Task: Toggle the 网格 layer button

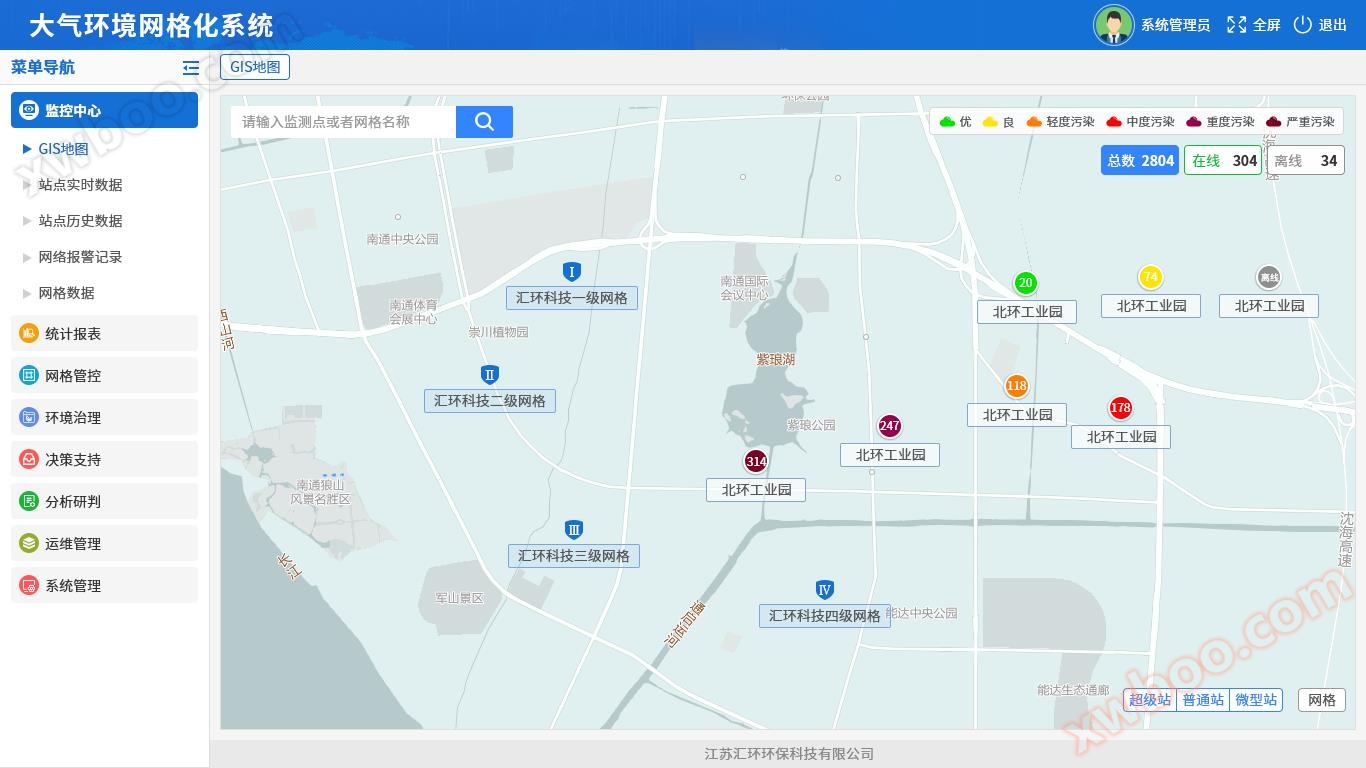Action: [x=1321, y=700]
